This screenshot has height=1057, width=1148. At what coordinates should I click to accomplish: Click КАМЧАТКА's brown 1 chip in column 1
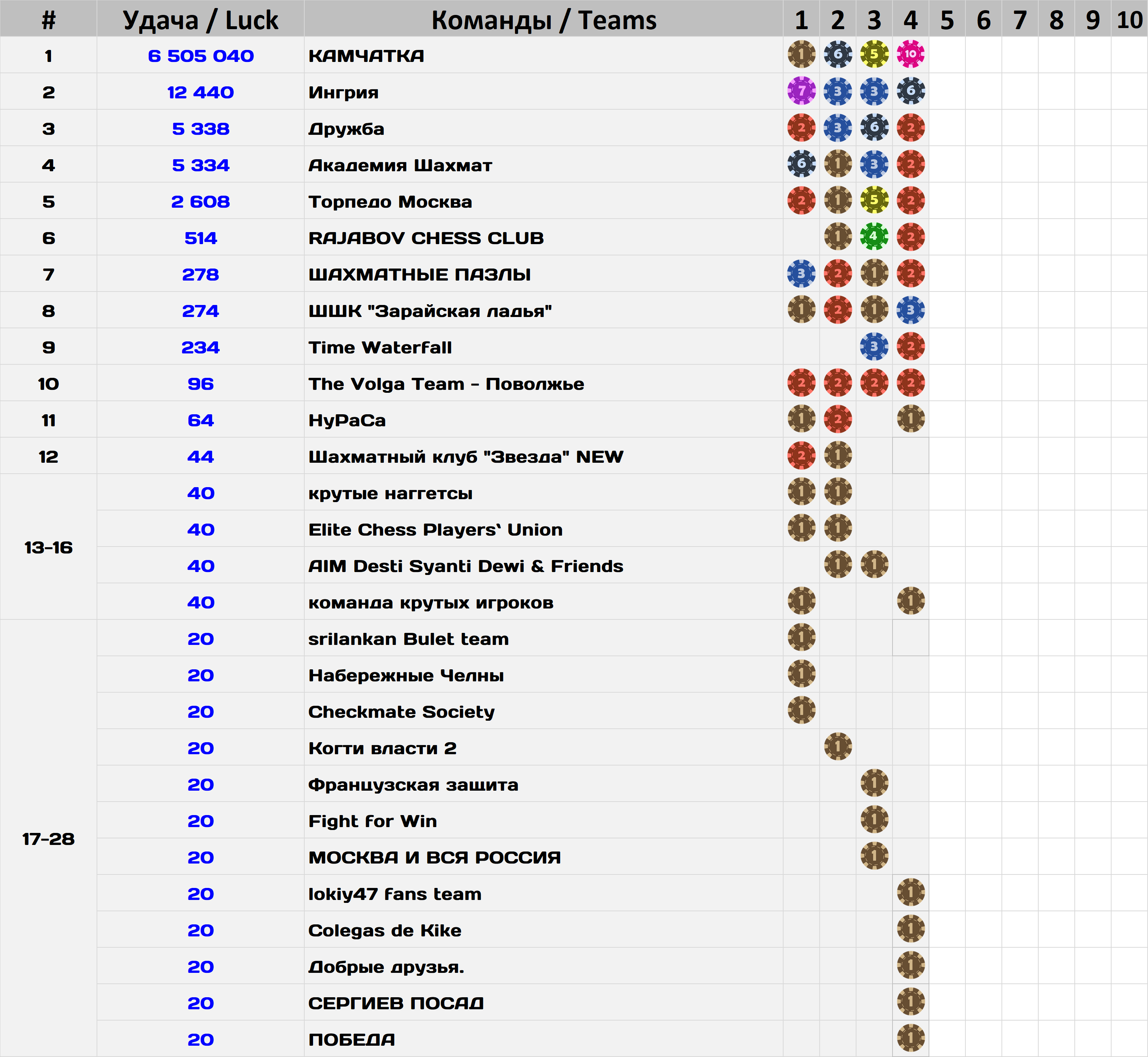coord(801,54)
